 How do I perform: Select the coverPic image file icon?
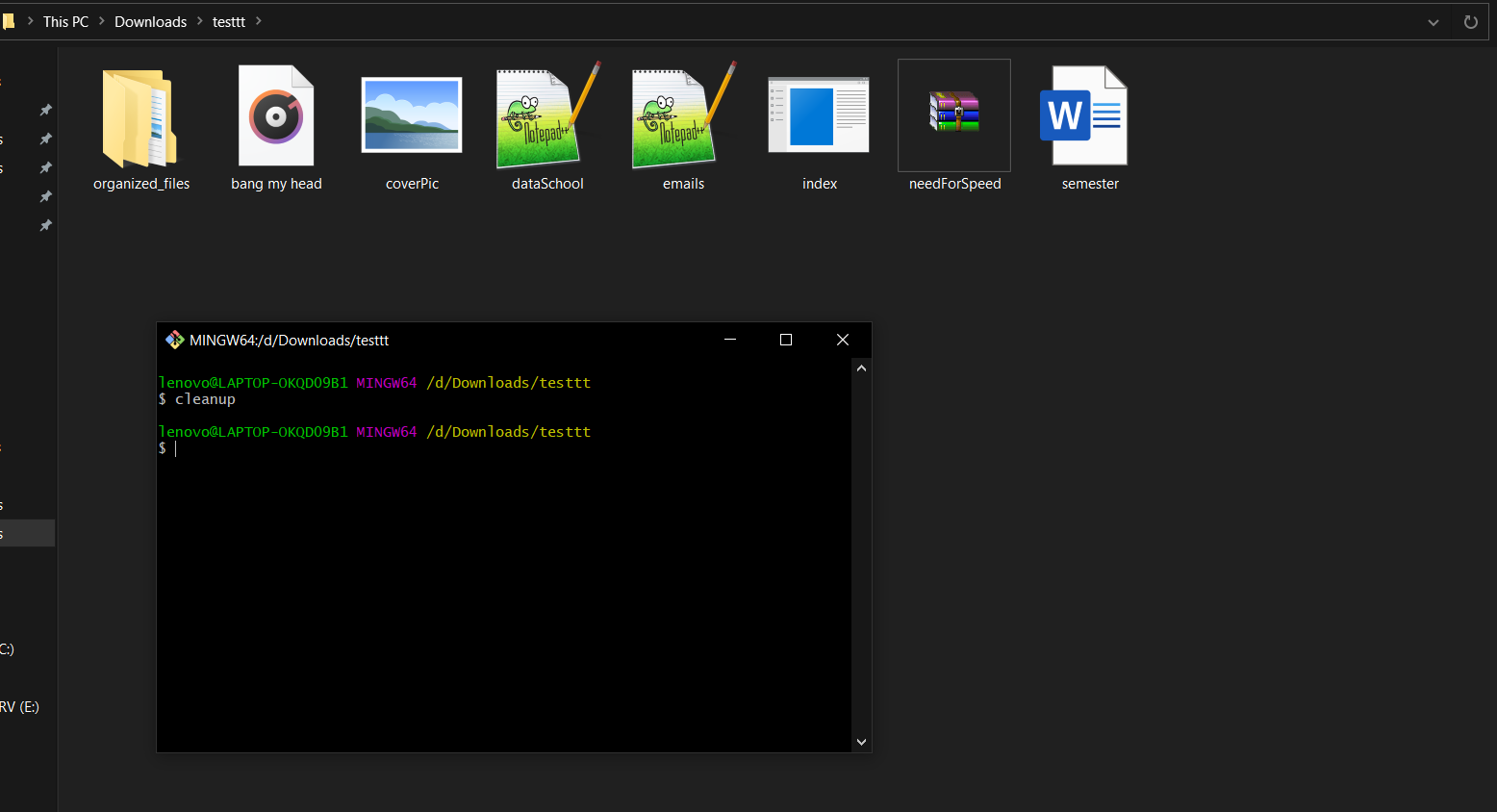pos(412,115)
